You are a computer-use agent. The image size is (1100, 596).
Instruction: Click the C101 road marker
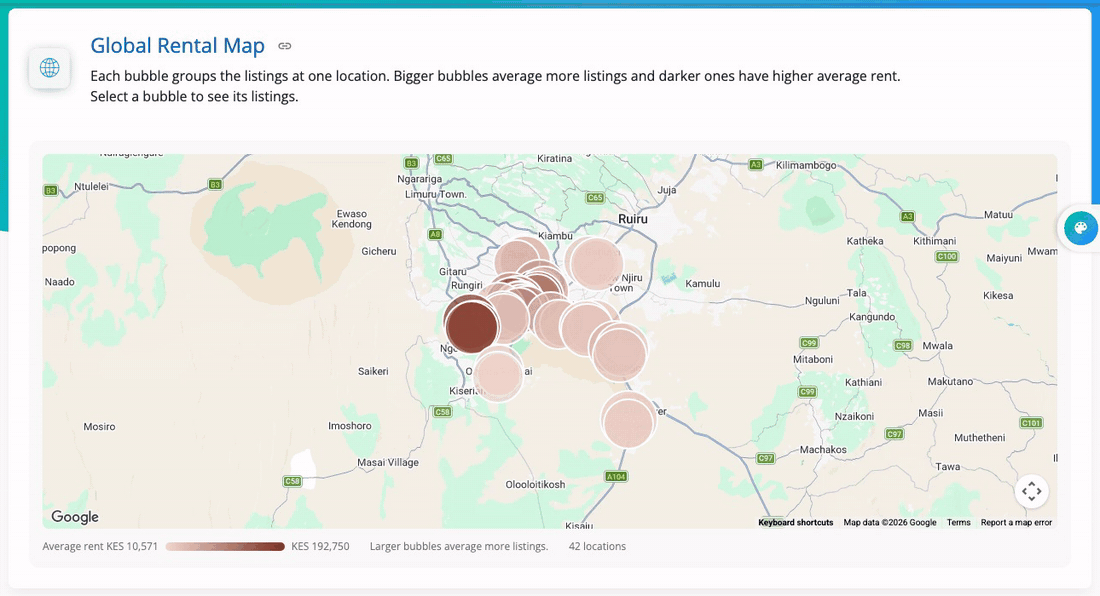pos(1031,423)
